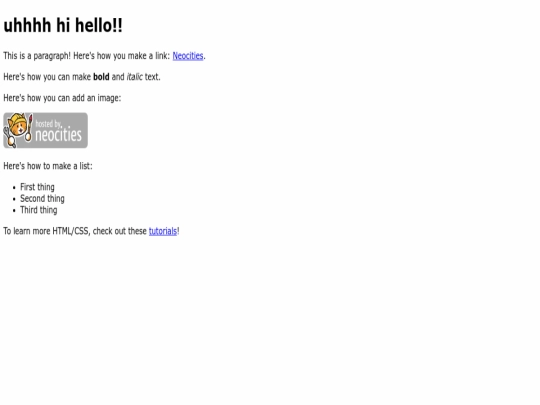Select the "uhhhh hi hello!!" heading
This screenshot has height=405, width=540.
[x=63, y=25]
